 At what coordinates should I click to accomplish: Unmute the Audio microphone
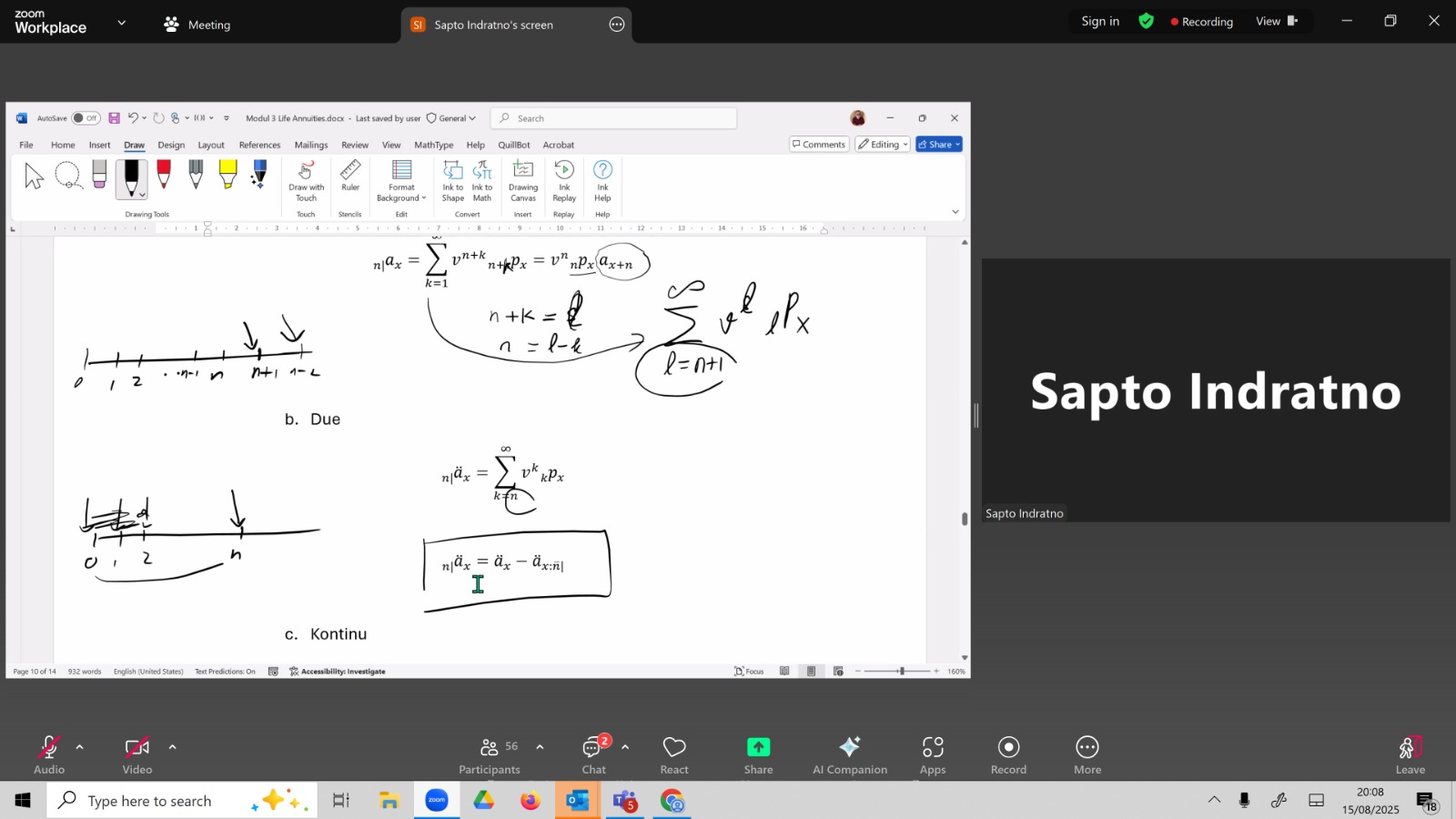[x=49, y=754]
